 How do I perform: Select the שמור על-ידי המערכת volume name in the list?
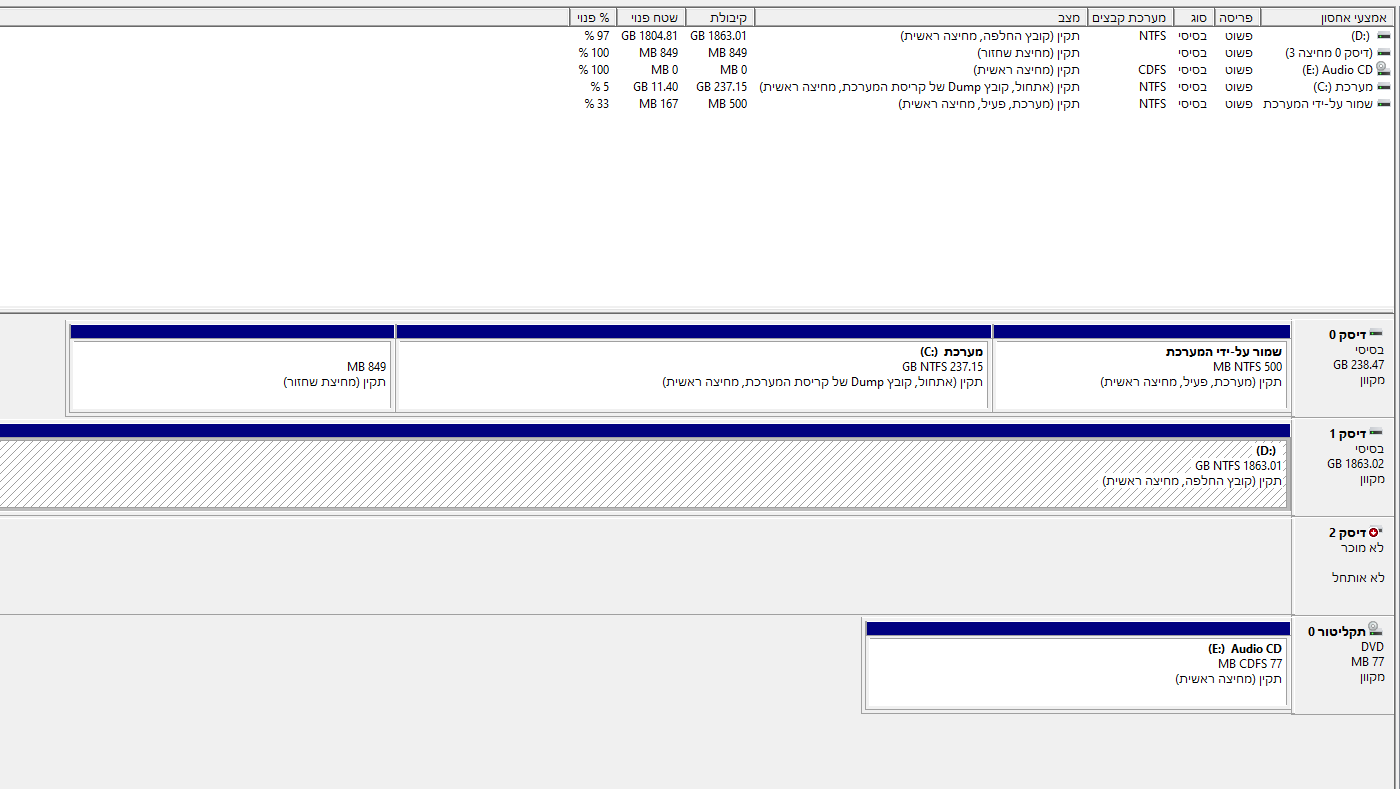(1317, 104)
